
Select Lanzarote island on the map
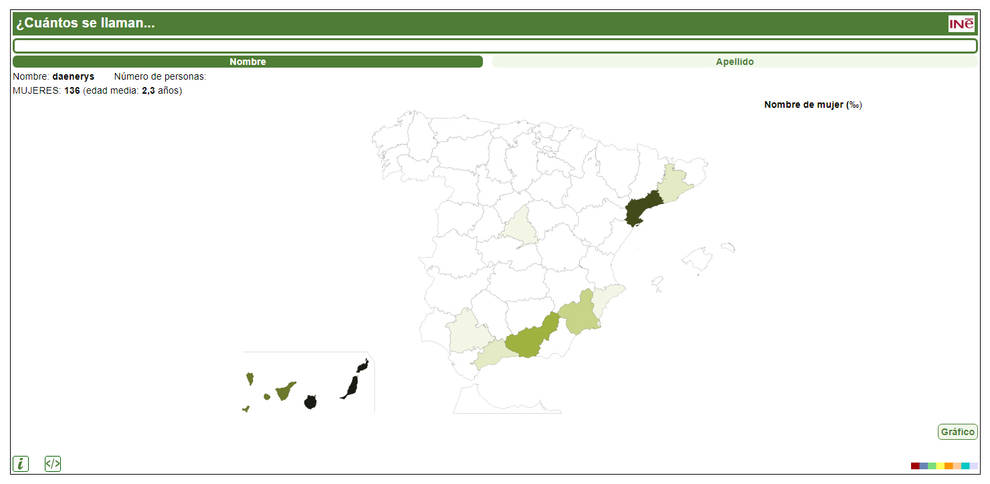[x=363, y=365]
